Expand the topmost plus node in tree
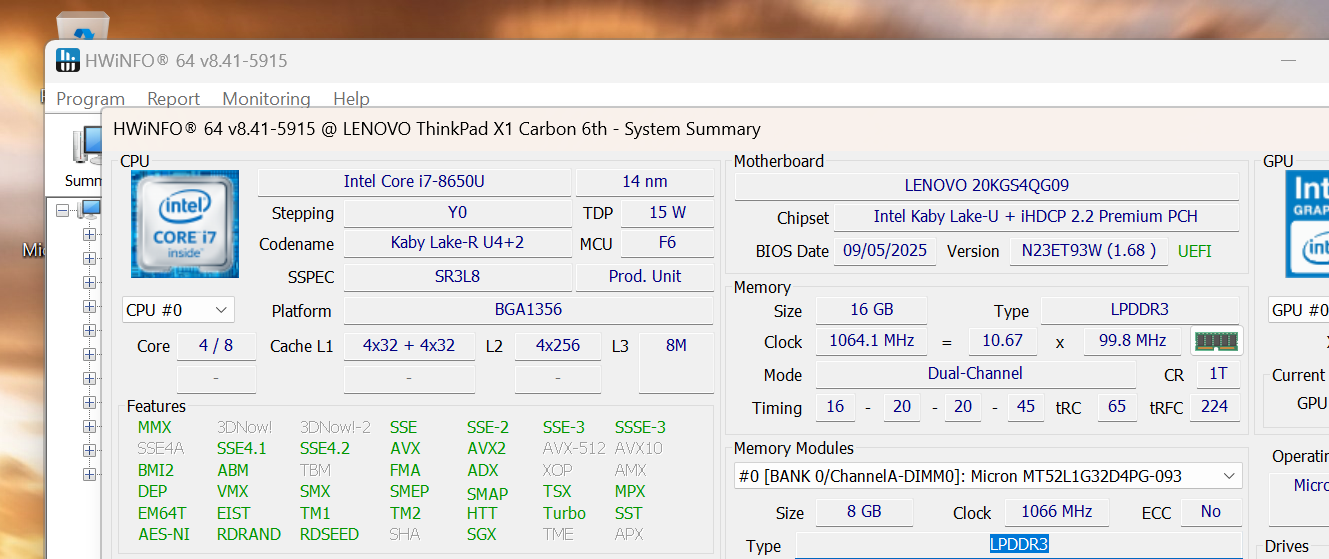 click(89, 235)
